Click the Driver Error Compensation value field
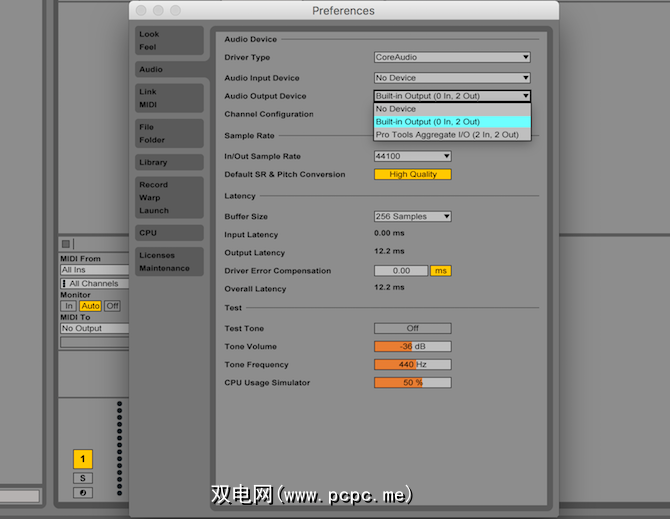Screen dimensions: 670x519 [x=401, y=271]
